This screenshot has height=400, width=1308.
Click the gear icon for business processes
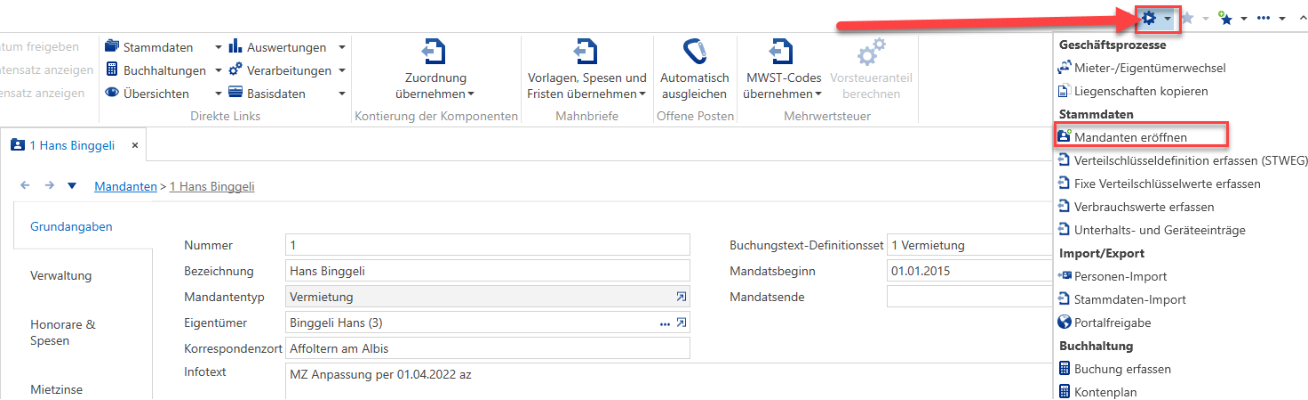coord(1149,18)
